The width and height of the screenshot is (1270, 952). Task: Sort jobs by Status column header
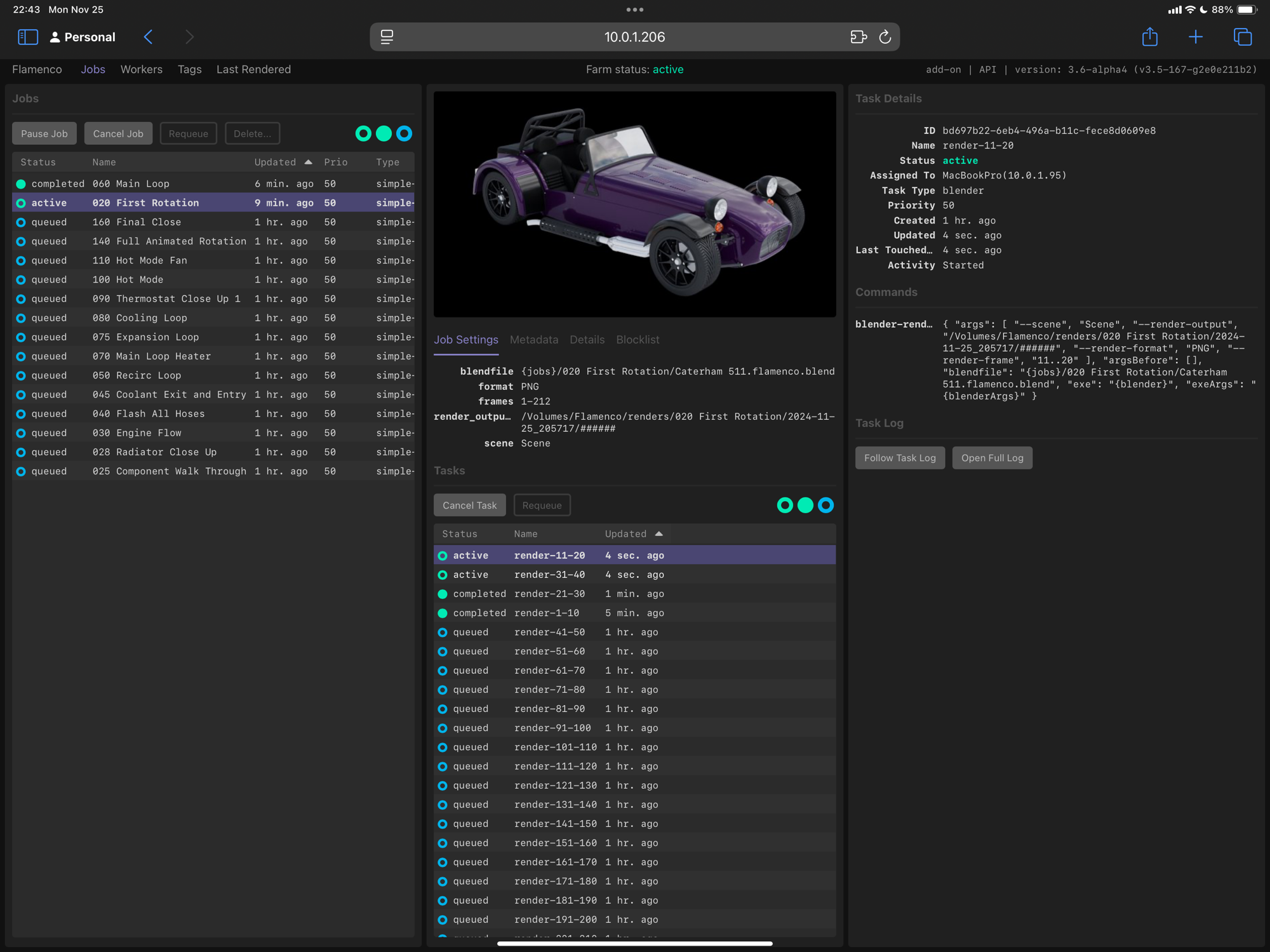(x=38, y=162)
